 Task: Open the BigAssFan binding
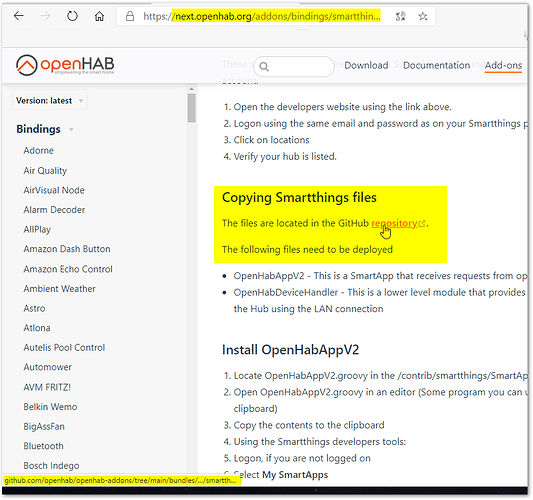pyautogui.click(x=44, y=427)
